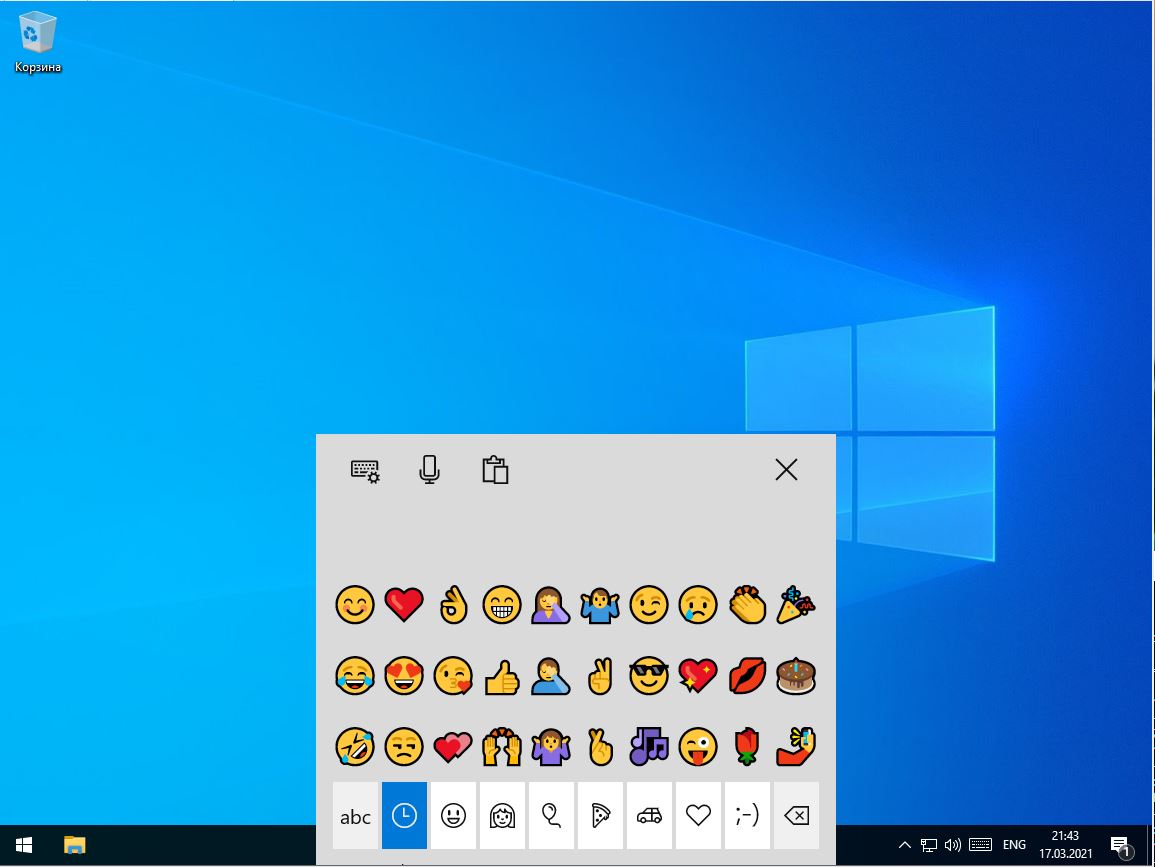
Task: Open the balloon celebrations emoji tab
Action: tap(551, 815)
